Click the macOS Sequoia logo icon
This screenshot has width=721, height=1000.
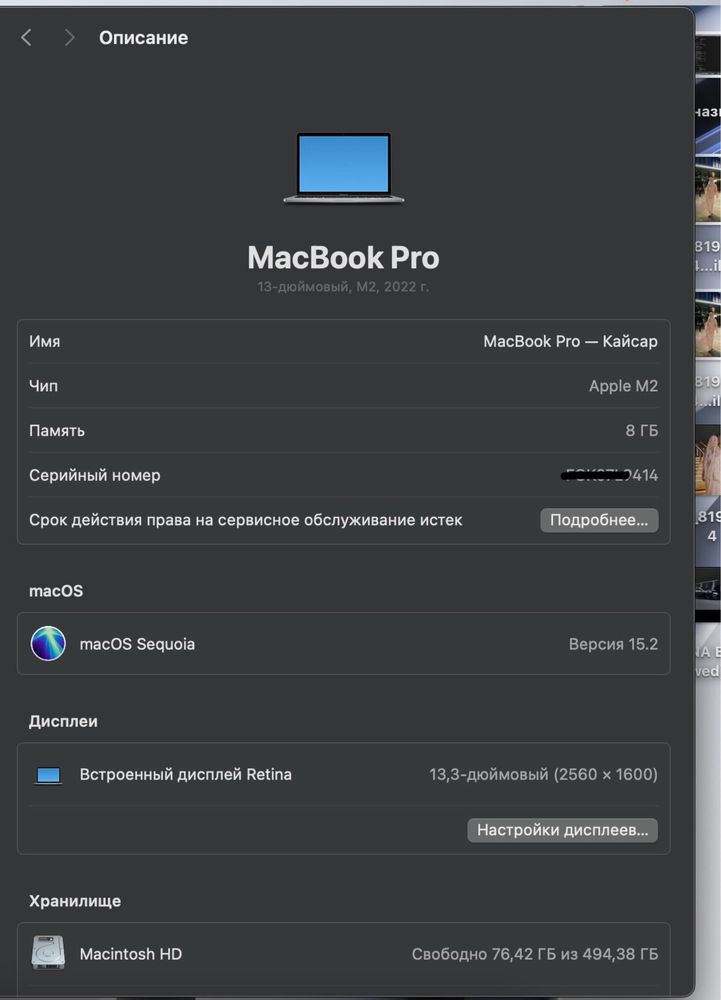[x=48, y=643]
